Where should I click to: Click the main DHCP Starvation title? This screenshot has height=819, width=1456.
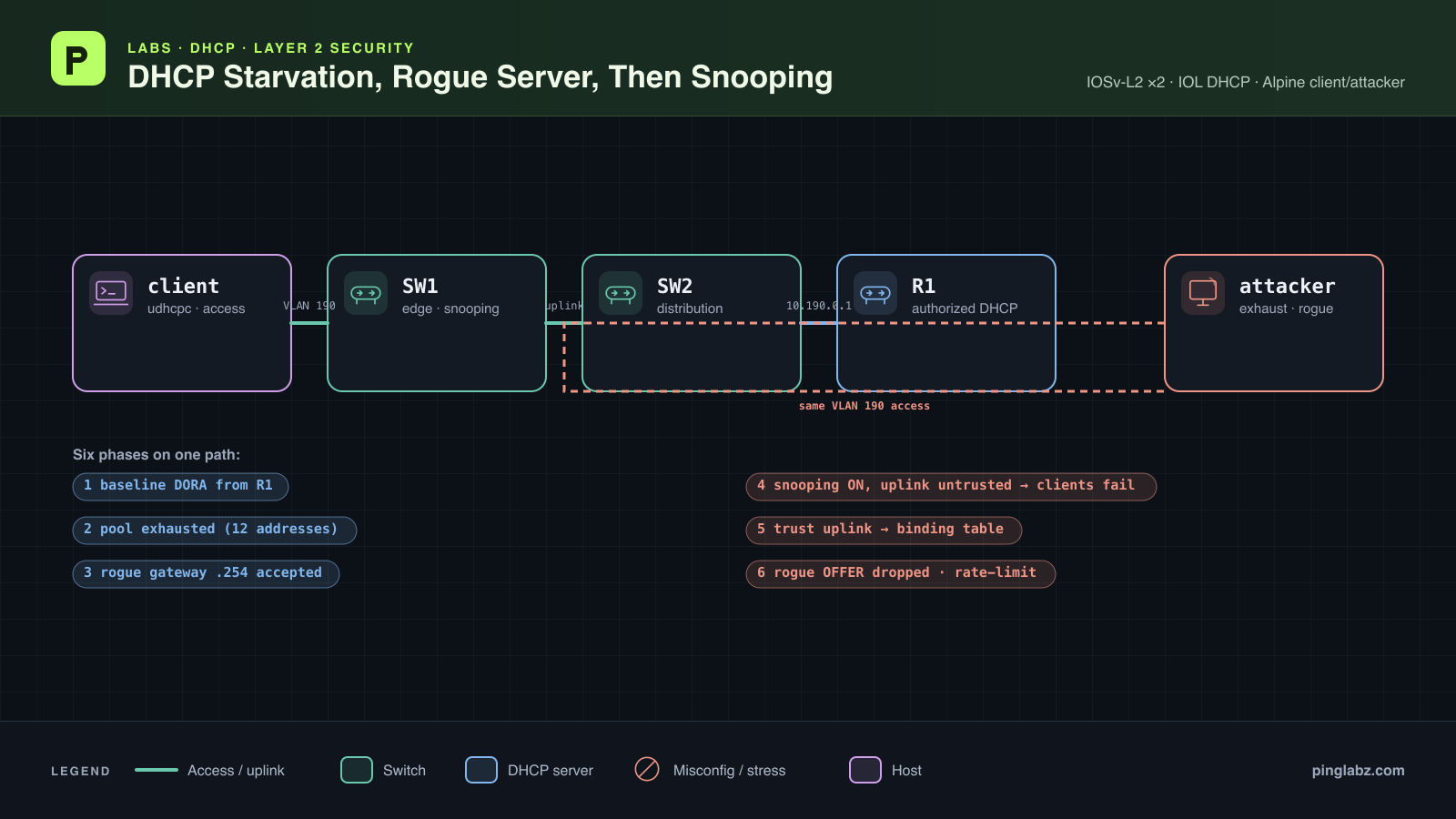tap(480, 77)
